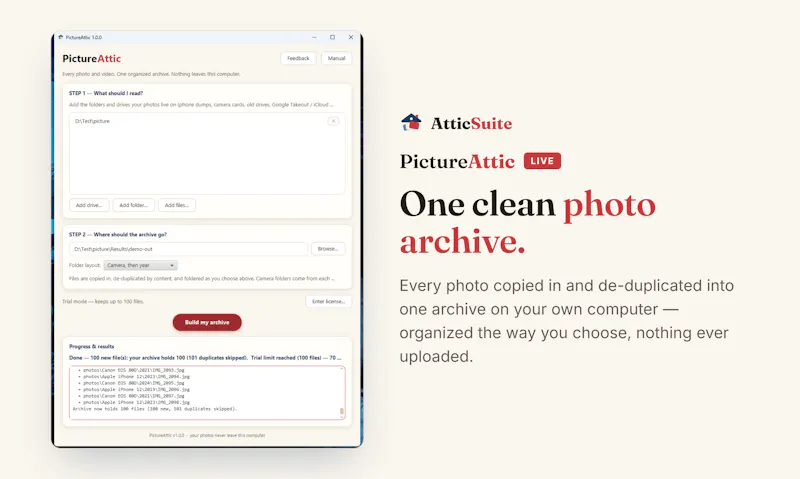Click the large PictureAttic product title
The image size is (800, 479).
tap(457, 161)
